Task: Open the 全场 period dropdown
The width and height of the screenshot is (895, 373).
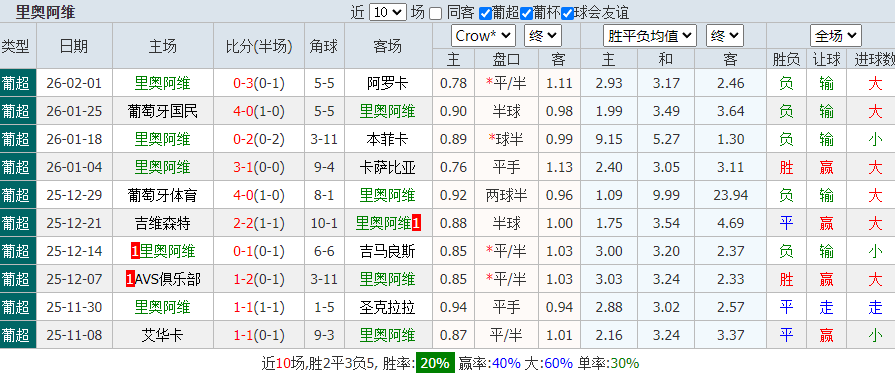Action: coord(836,36)
